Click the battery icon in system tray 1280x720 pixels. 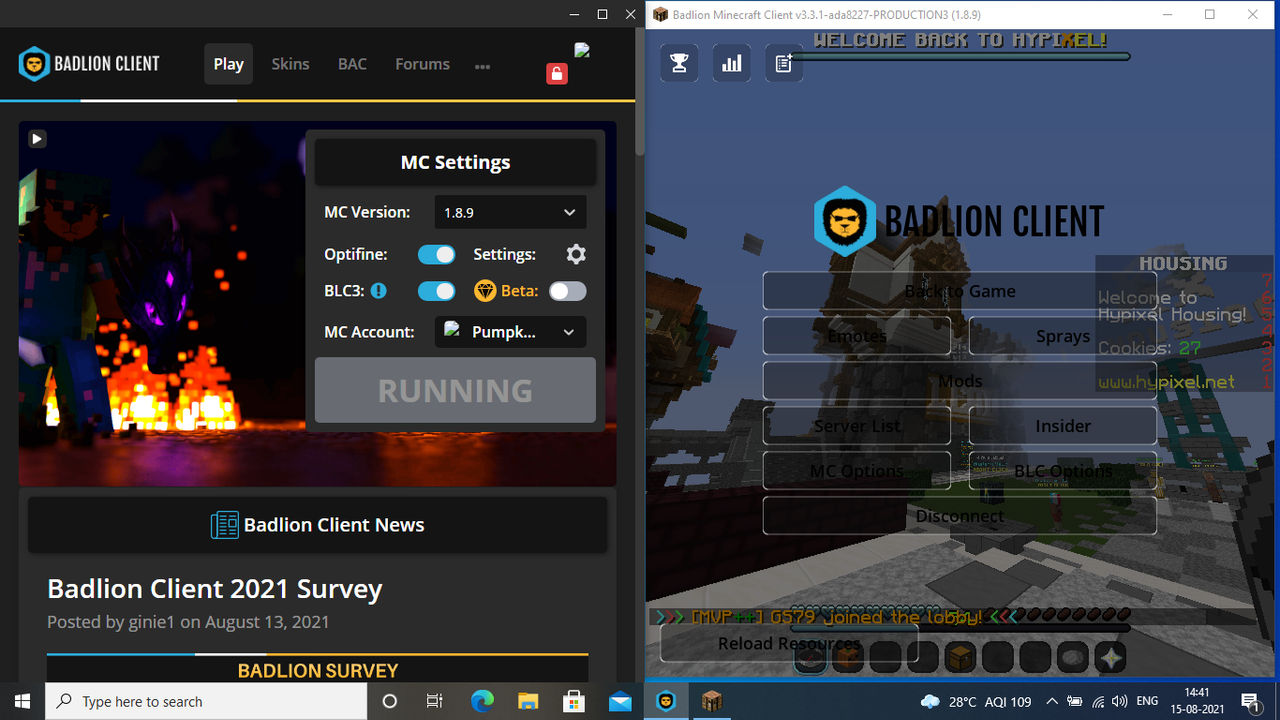[1075, 702]
